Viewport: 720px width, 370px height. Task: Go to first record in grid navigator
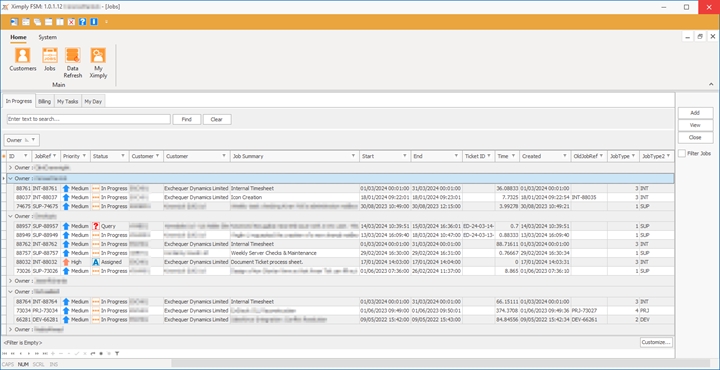click(x=5, y=353)
